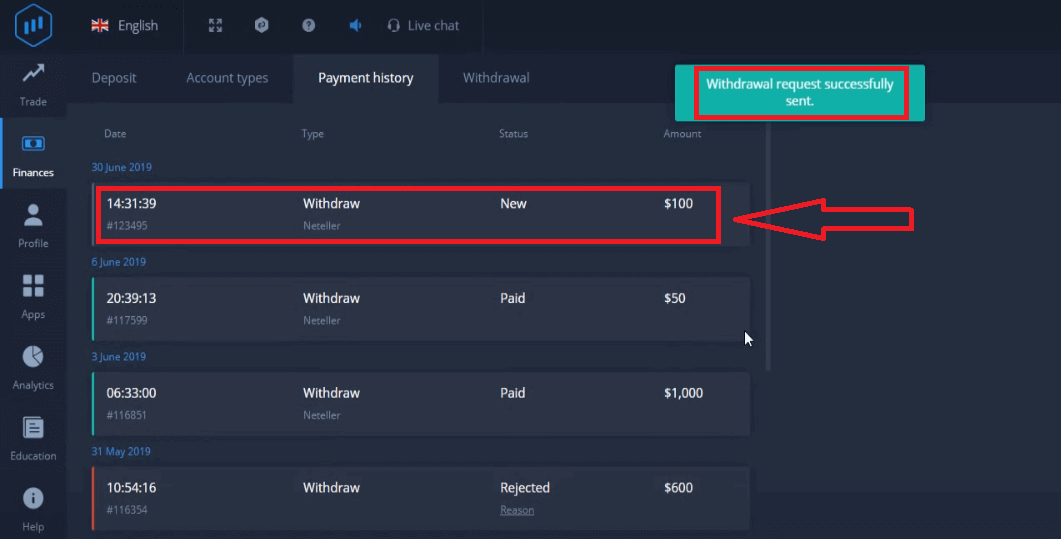This screenshot has height=539, width=1061.
Task: Switch to the Withdrawal tab
Action: coord(496,78)
